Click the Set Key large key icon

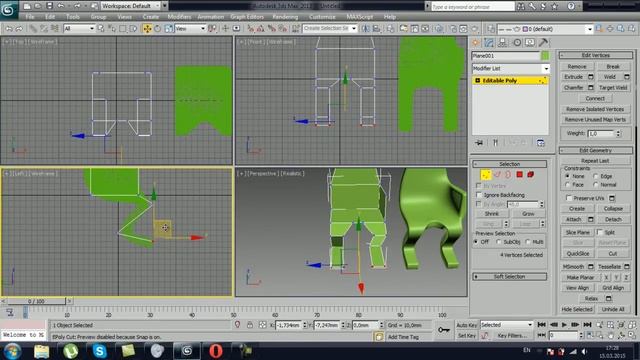pyautogui.click(x=444, y=330)
